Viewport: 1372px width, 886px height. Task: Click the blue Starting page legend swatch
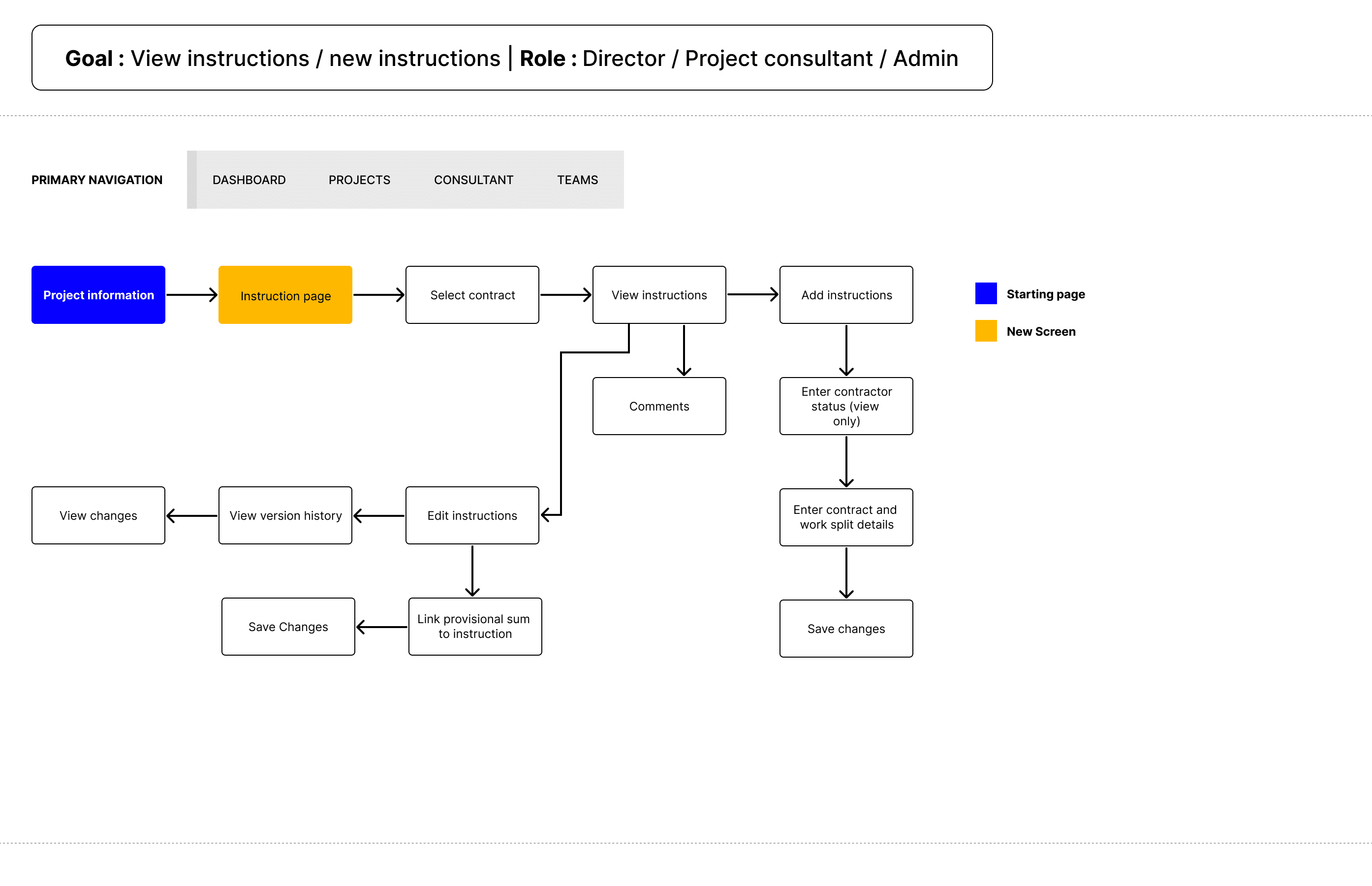coord(986,293)
